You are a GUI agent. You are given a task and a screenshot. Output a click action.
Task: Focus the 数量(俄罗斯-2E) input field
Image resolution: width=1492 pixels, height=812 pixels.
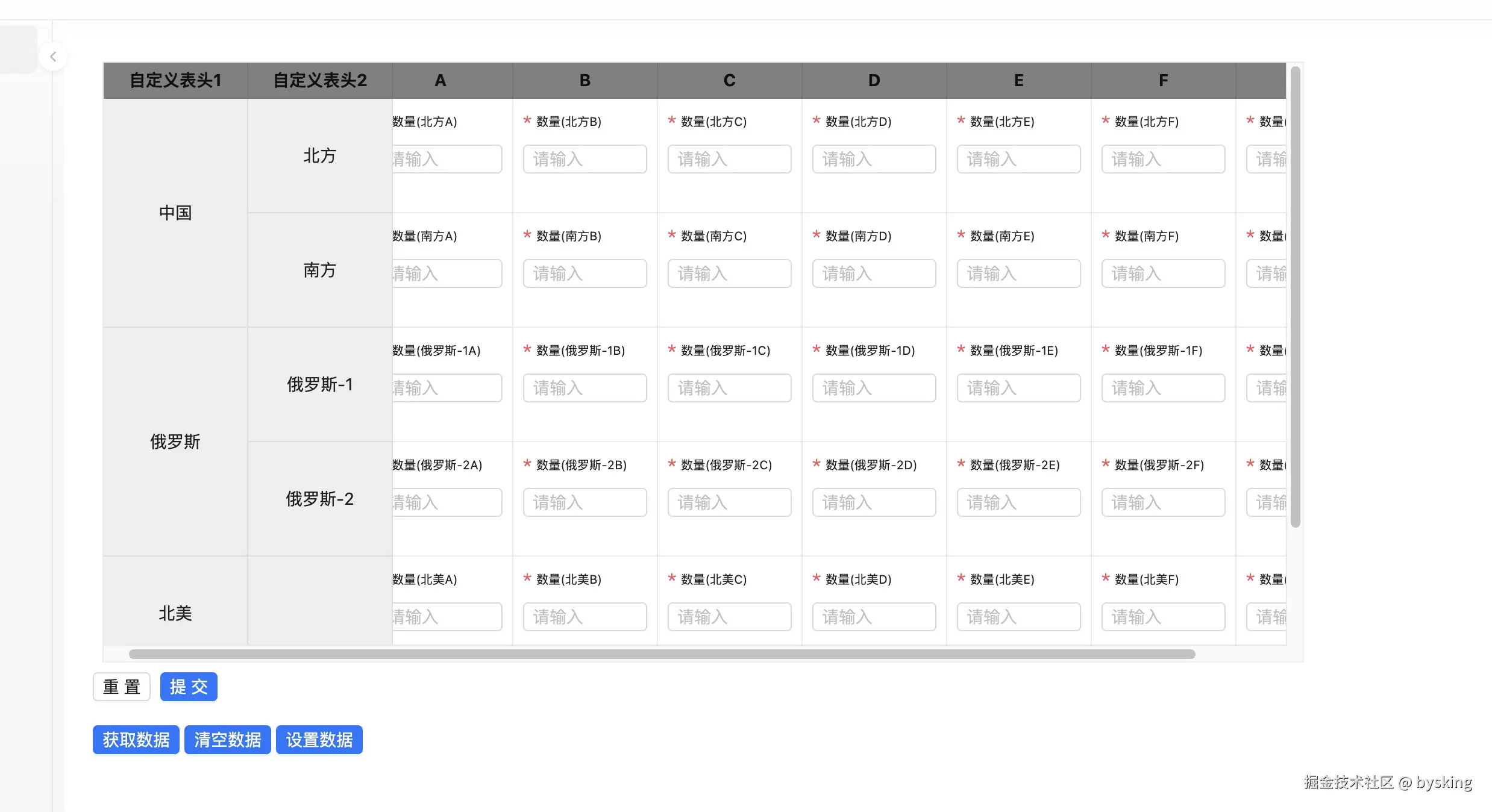tap(1018, 502)
